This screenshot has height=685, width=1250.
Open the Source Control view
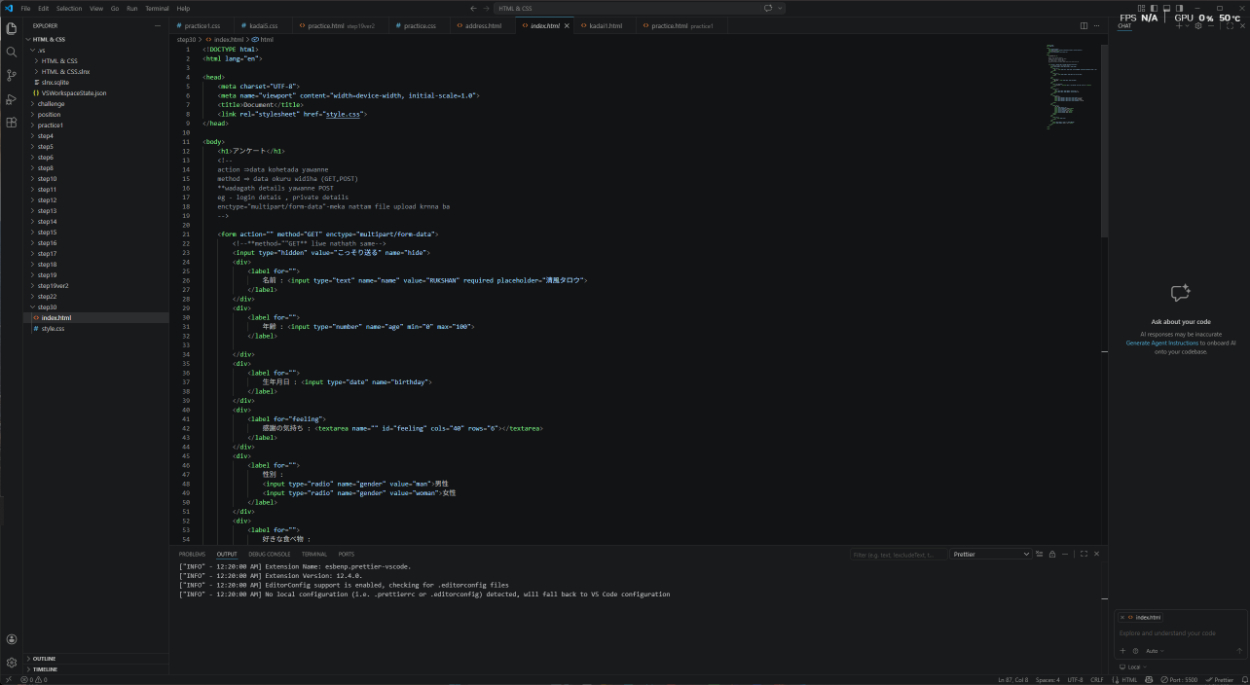tap(11, 75)
